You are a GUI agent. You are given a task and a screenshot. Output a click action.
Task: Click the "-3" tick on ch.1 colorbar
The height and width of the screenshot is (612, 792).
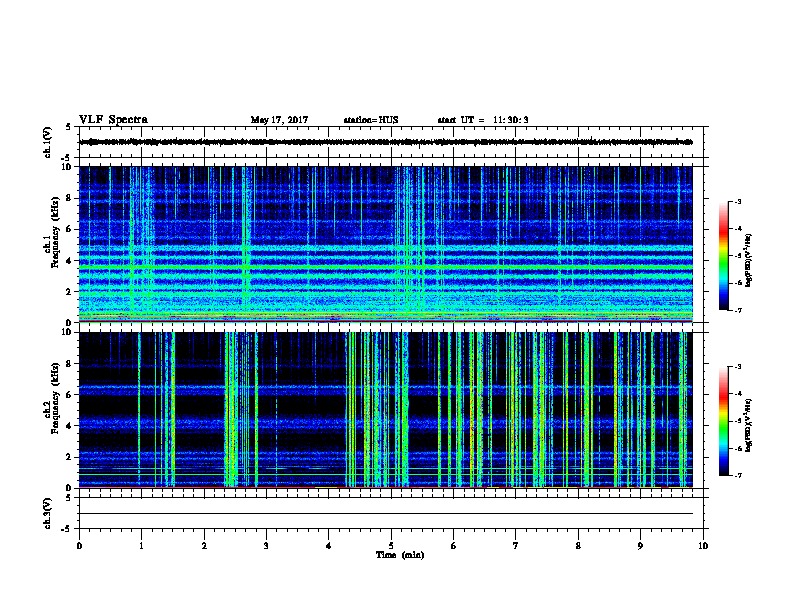pyautogui.click(x=737, y=201)
